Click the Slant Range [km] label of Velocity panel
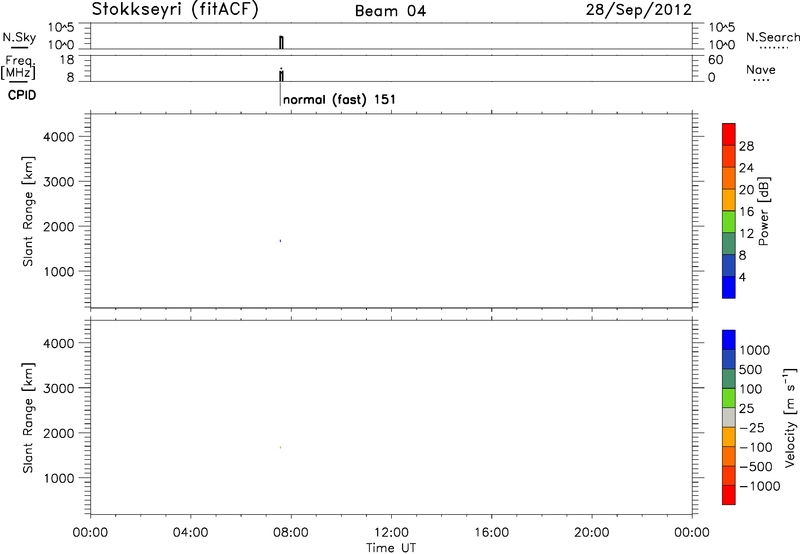This screenshot has width=800, height=554. (28, 418)
